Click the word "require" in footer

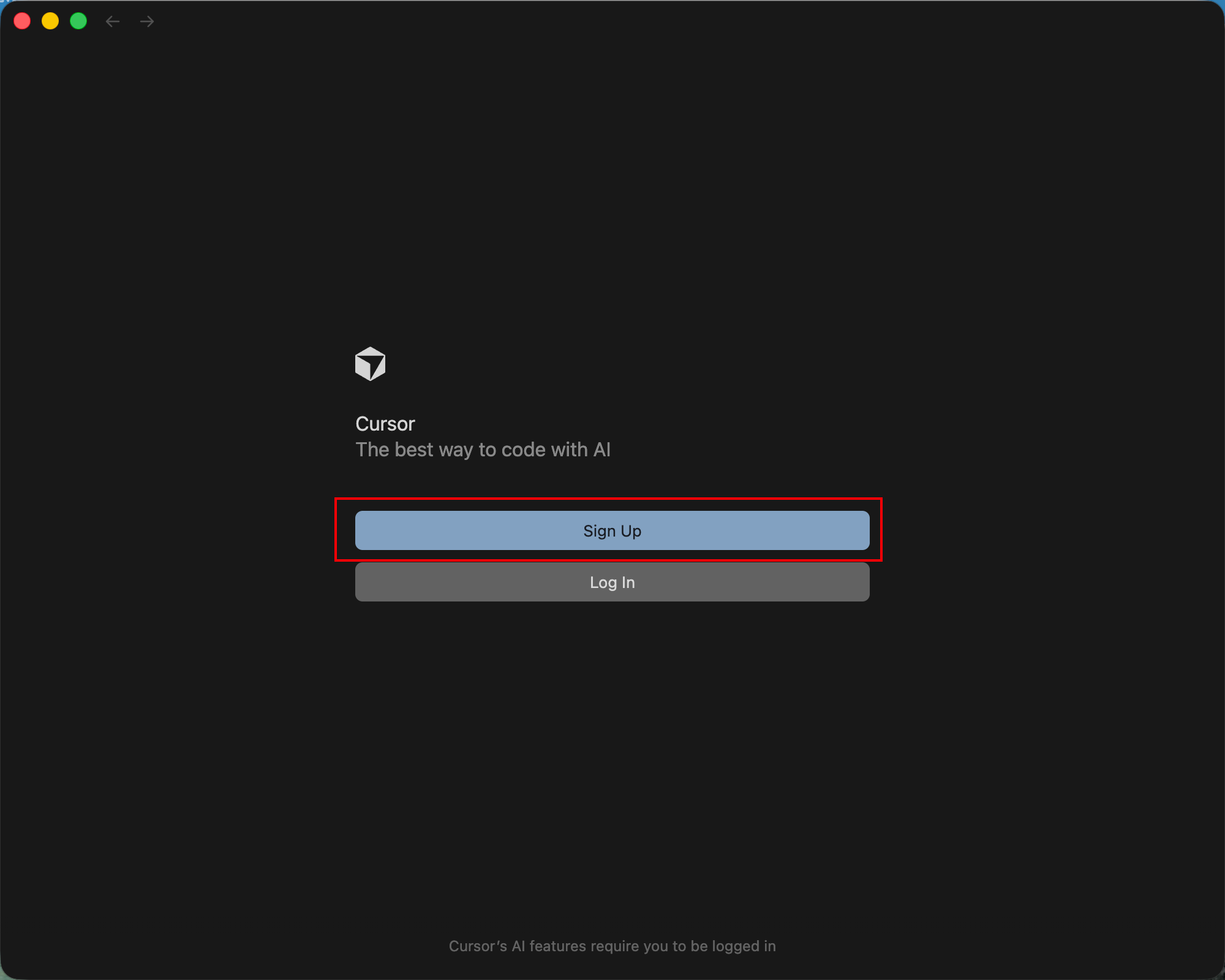click(x=615, y=946)
